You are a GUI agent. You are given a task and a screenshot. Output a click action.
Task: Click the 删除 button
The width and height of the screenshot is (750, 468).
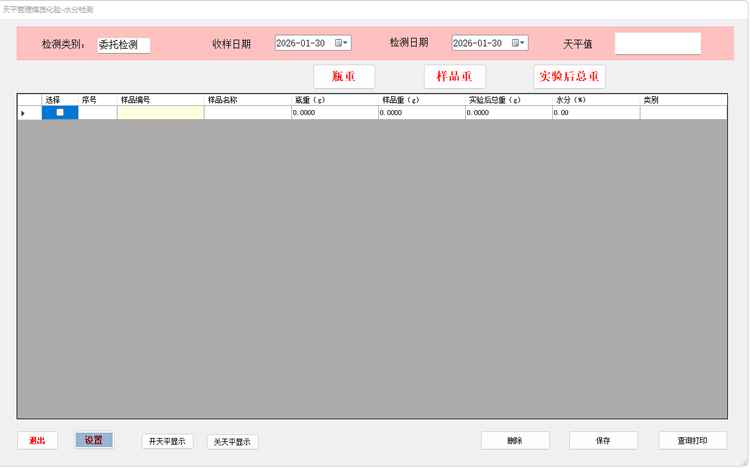coord(515,440)
